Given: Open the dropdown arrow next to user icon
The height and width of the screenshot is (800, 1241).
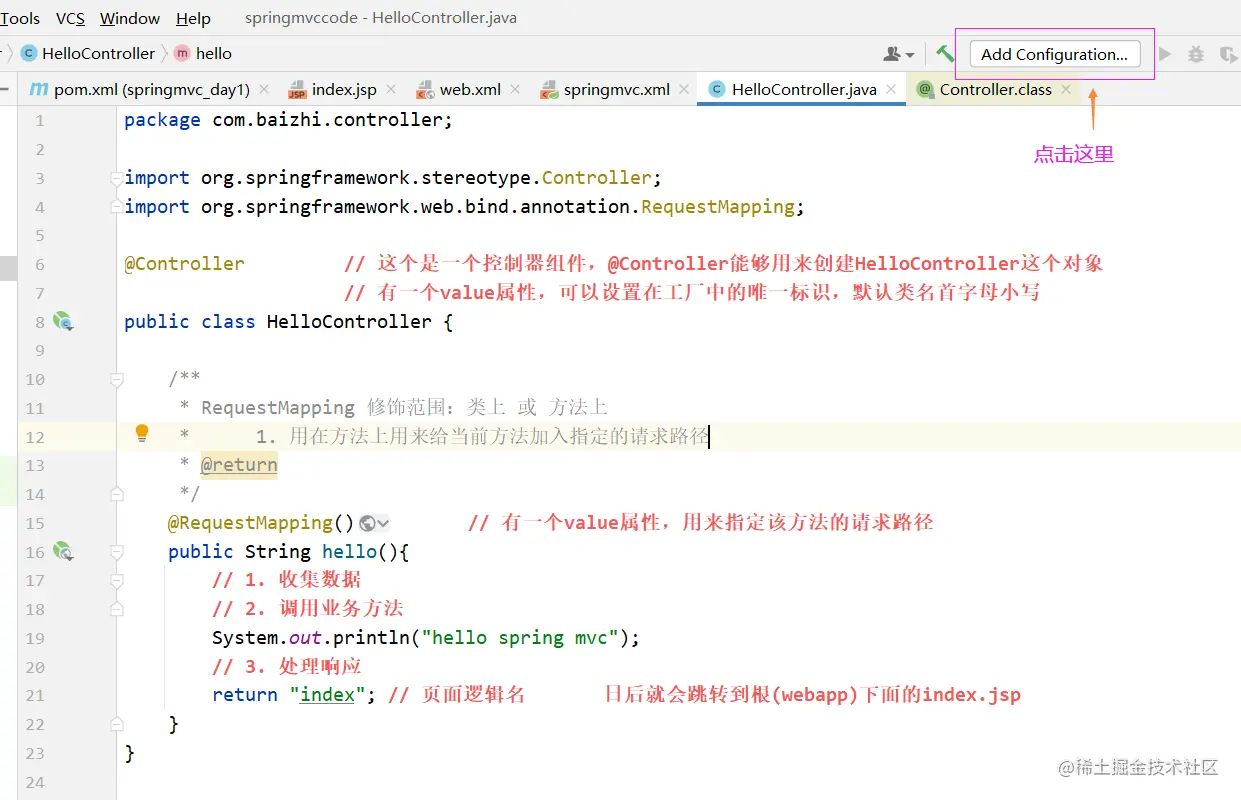Looking at the screenshot, I should coord(910,55).
